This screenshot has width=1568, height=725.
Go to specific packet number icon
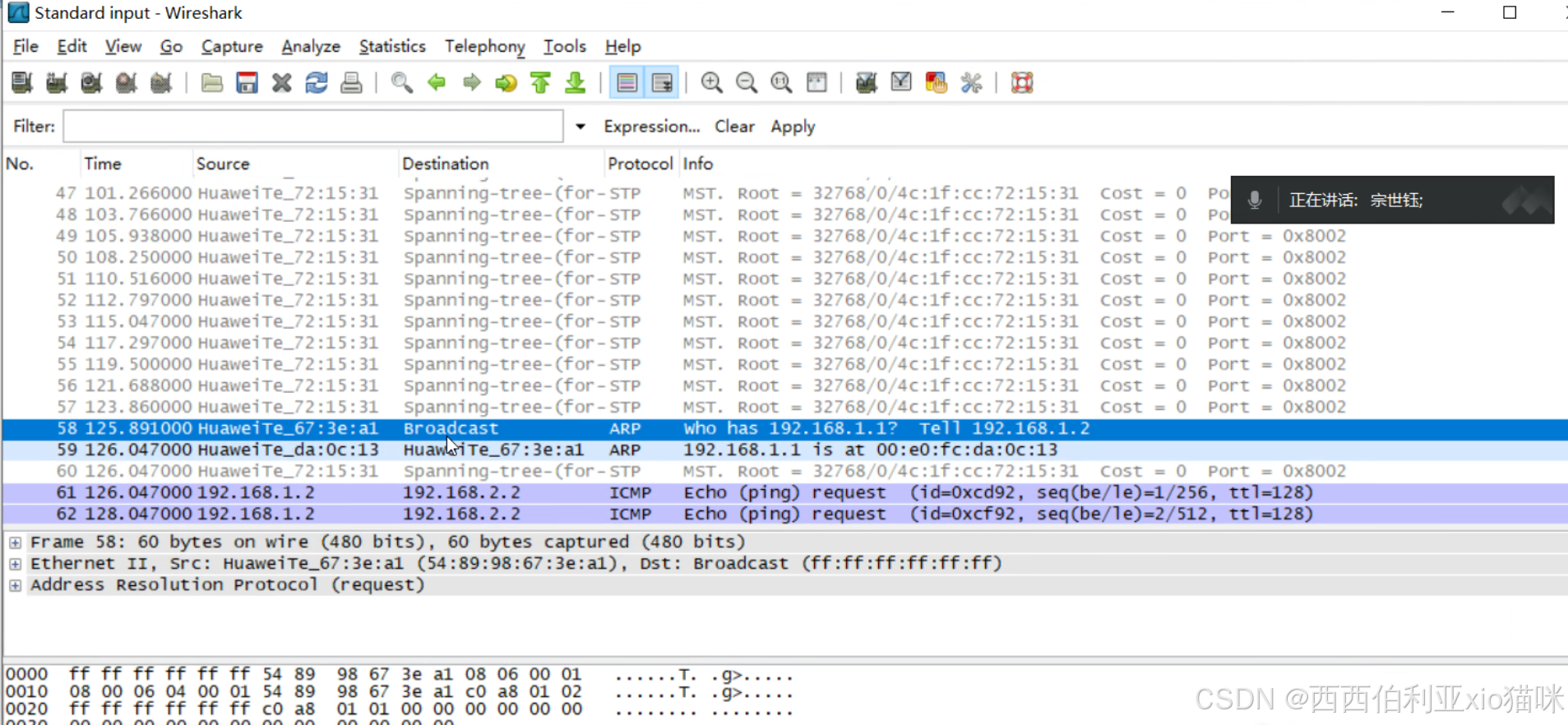point(506,82)
